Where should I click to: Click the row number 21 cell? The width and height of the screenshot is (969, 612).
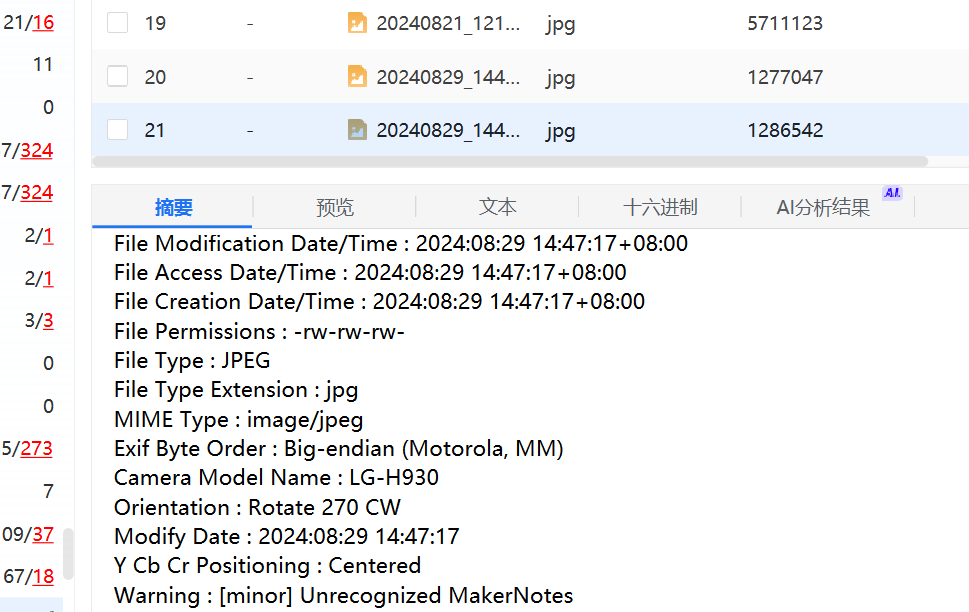(x=154, y=130)
